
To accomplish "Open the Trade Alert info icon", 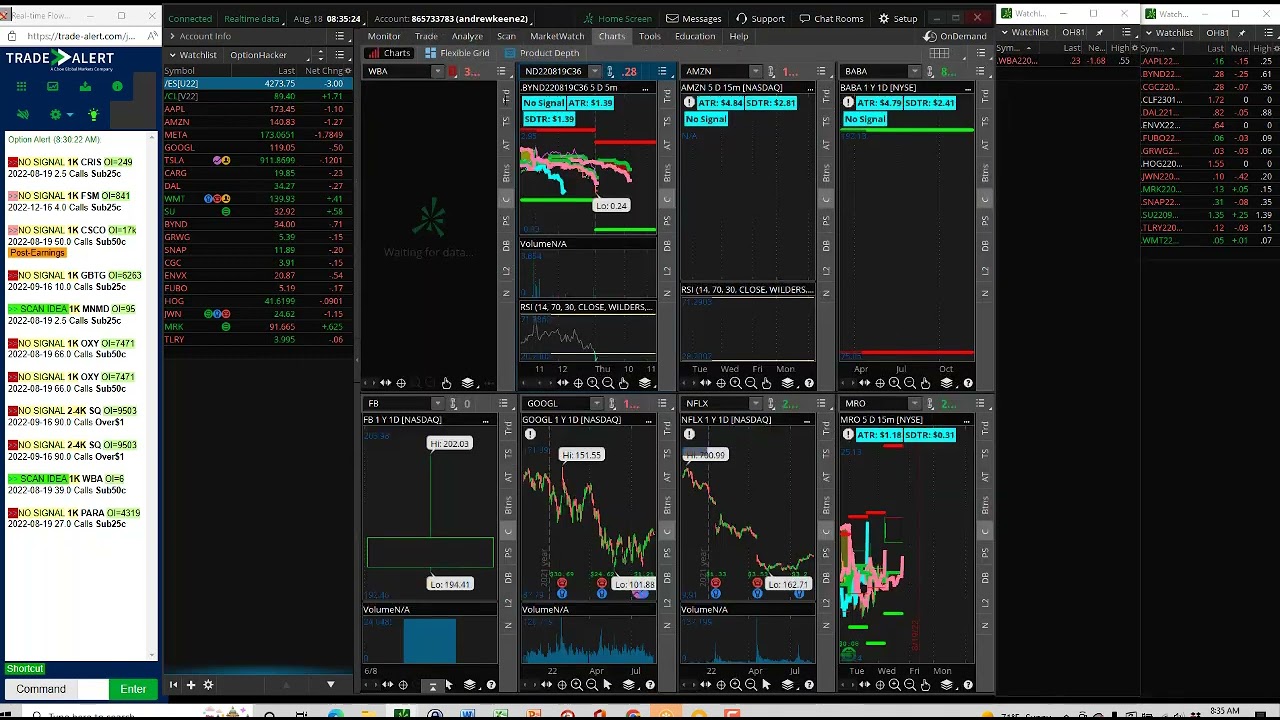I will (x=117, y=86).
